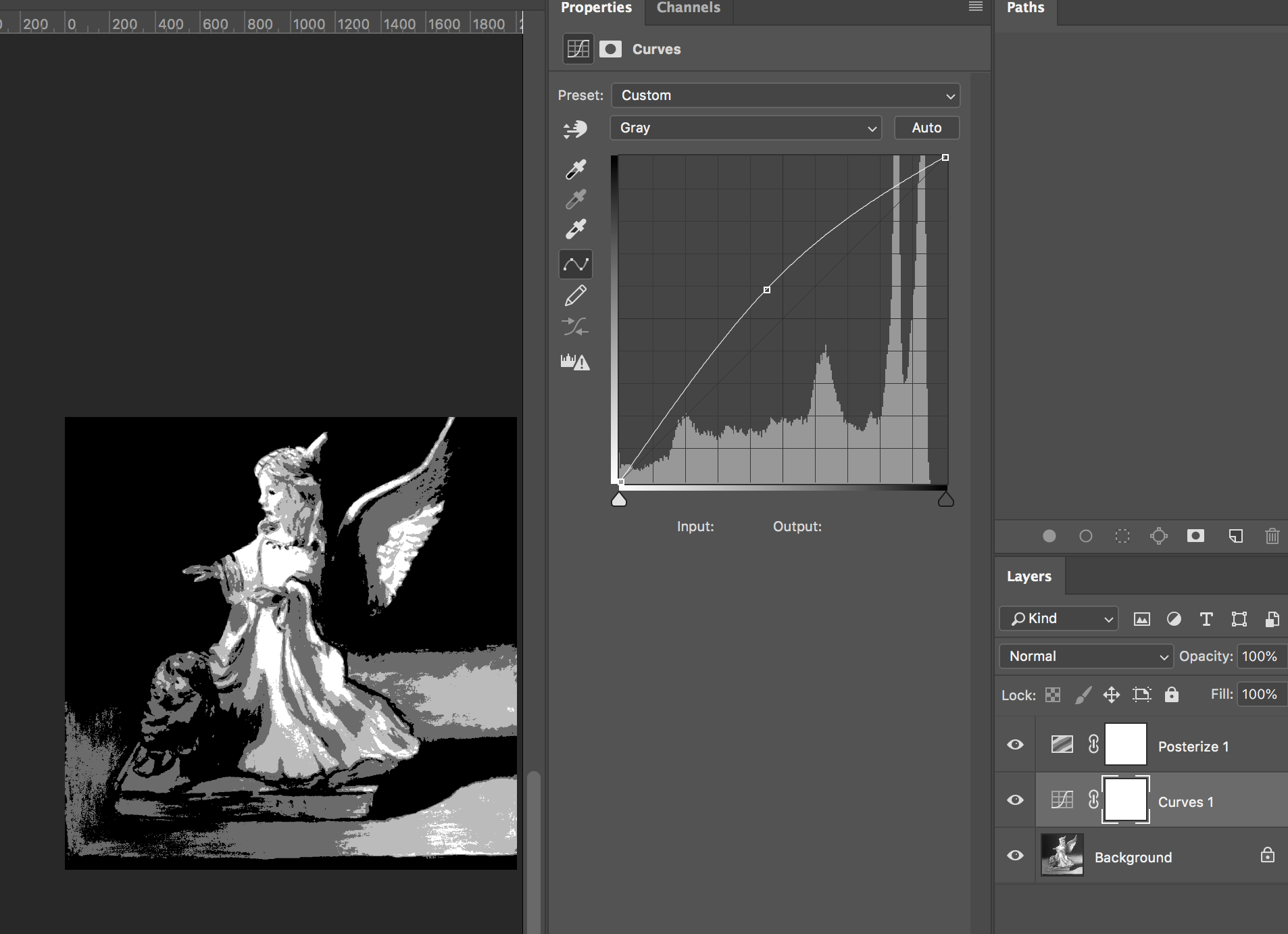Image resolution: width=1288 pixels, height=934 pixels.
Task: Toggle filter for pixel layers
Action: point(1142,619)
